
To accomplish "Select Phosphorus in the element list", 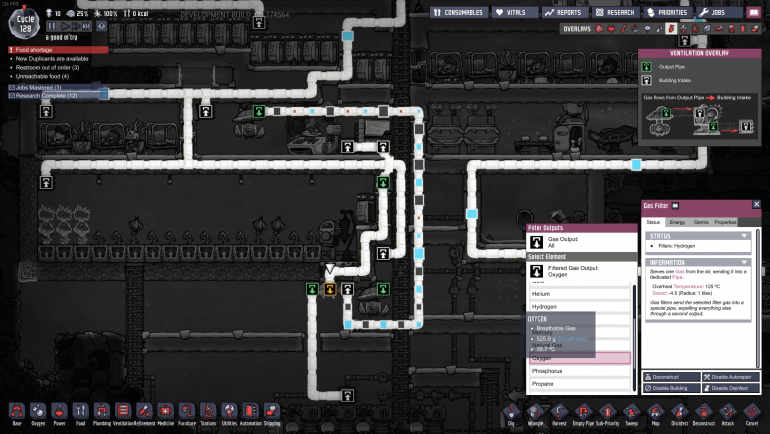I will point(580,371).
